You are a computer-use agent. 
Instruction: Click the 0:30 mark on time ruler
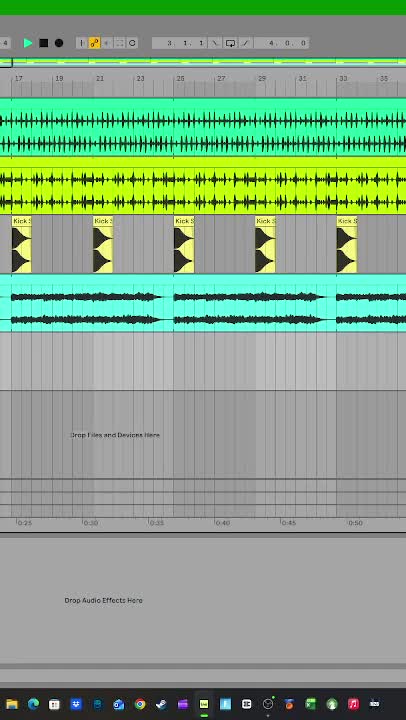point(90,523)
